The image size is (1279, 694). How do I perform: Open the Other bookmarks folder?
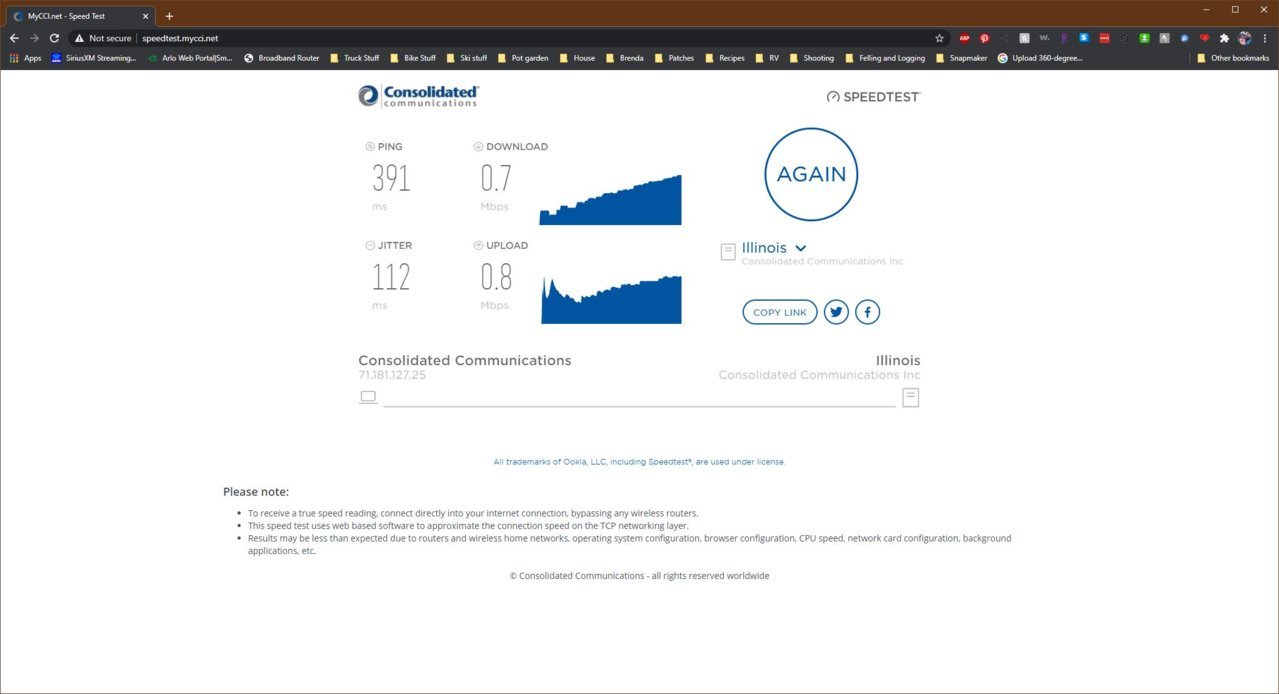(x=1233, y=58)
